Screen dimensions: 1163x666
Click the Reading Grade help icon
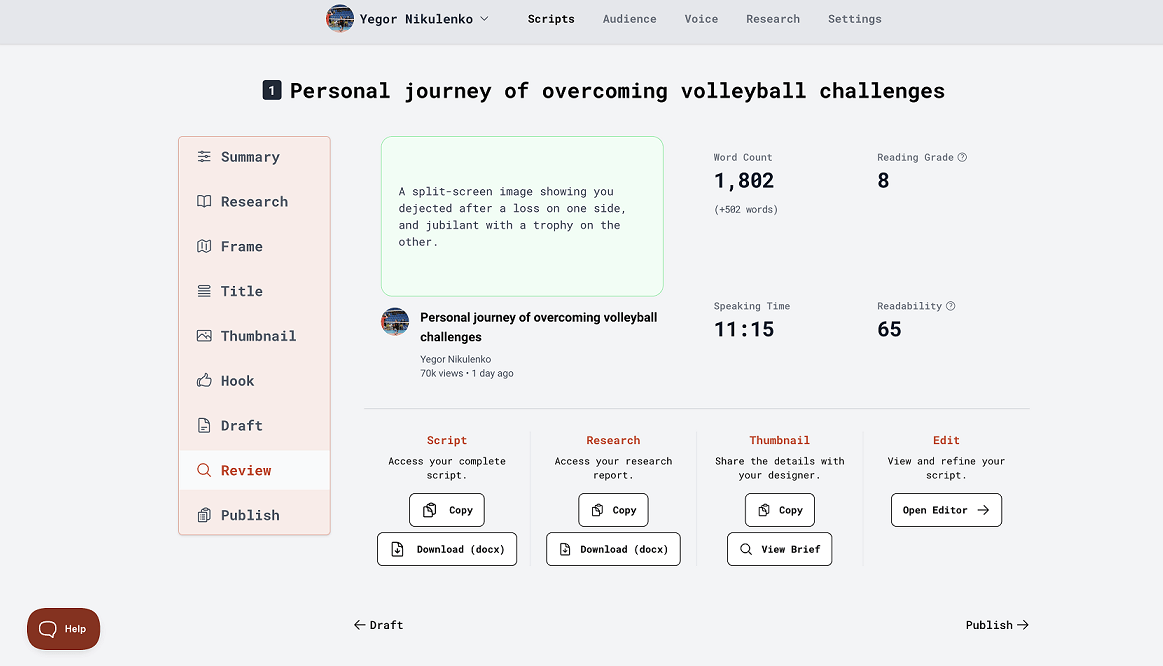click(x=962, y=157)
